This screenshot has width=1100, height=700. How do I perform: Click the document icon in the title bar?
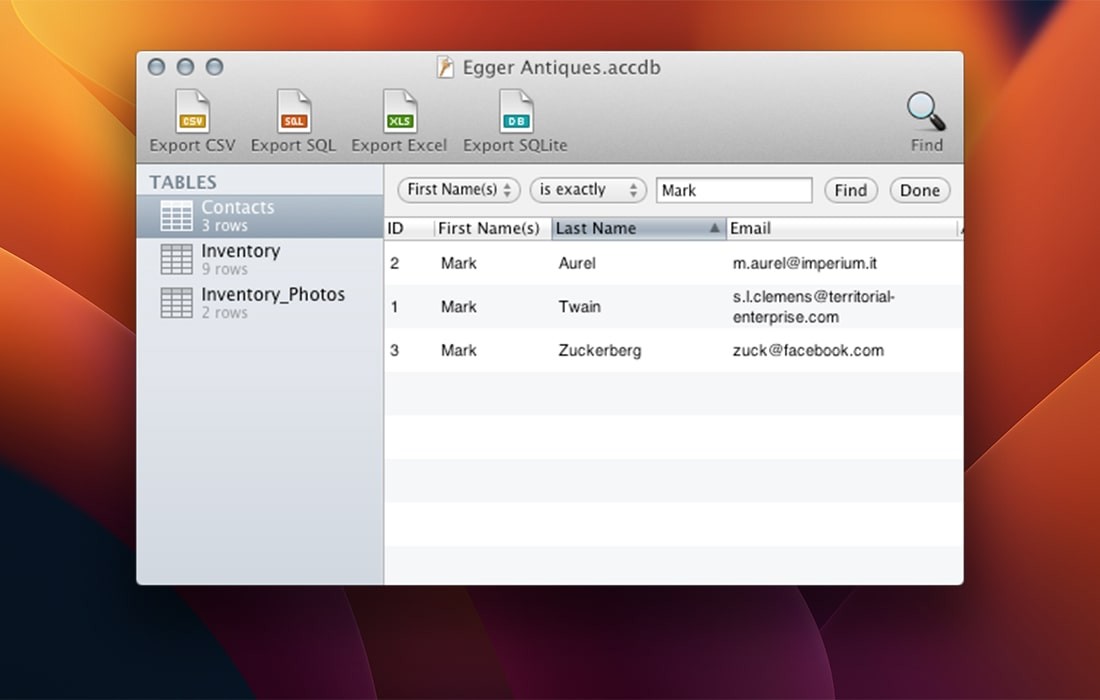coord(445,67)
